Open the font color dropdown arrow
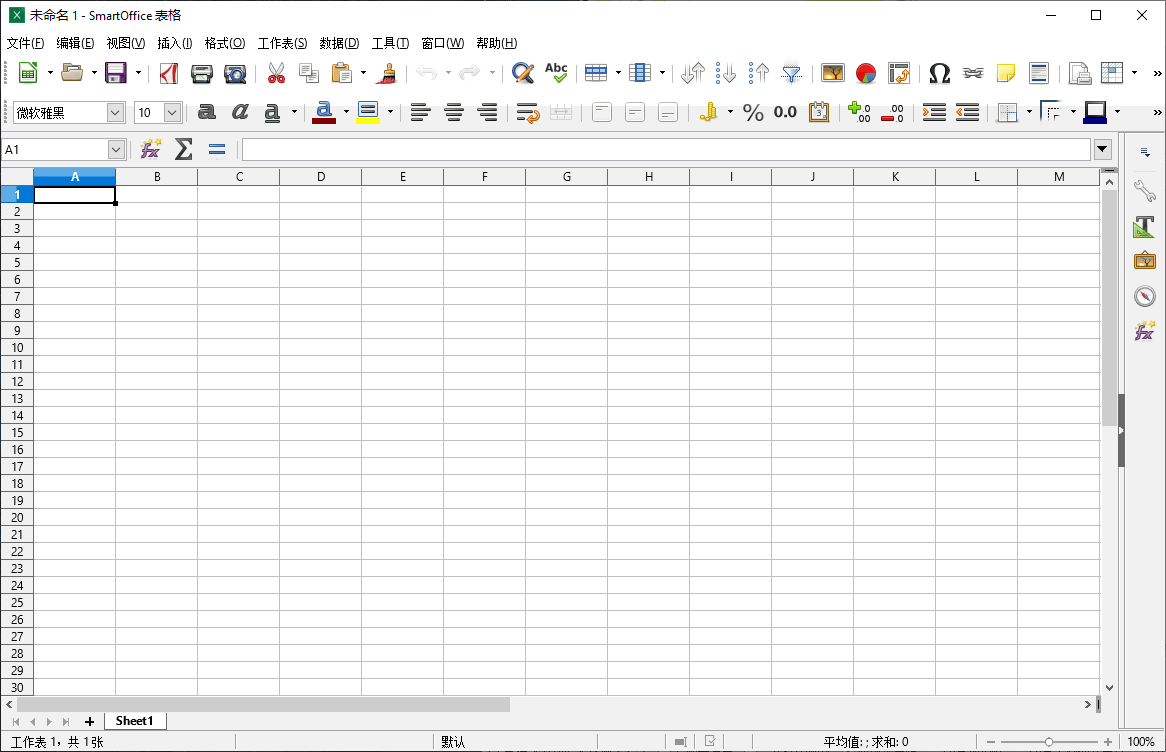1166x752 pixels. 347,112
